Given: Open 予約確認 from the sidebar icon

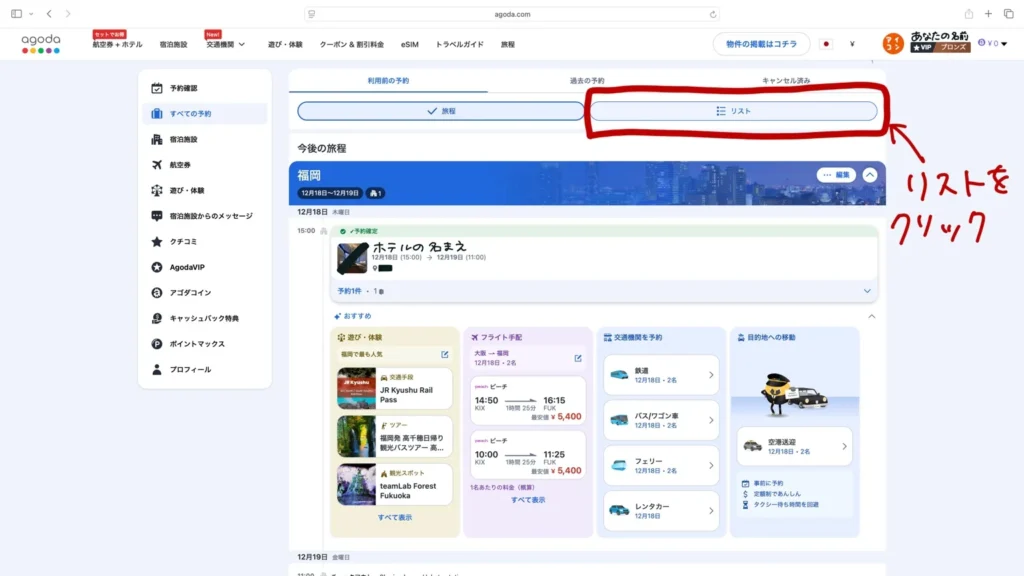Looking at the screenshot, I should click(x=155, y=87).
